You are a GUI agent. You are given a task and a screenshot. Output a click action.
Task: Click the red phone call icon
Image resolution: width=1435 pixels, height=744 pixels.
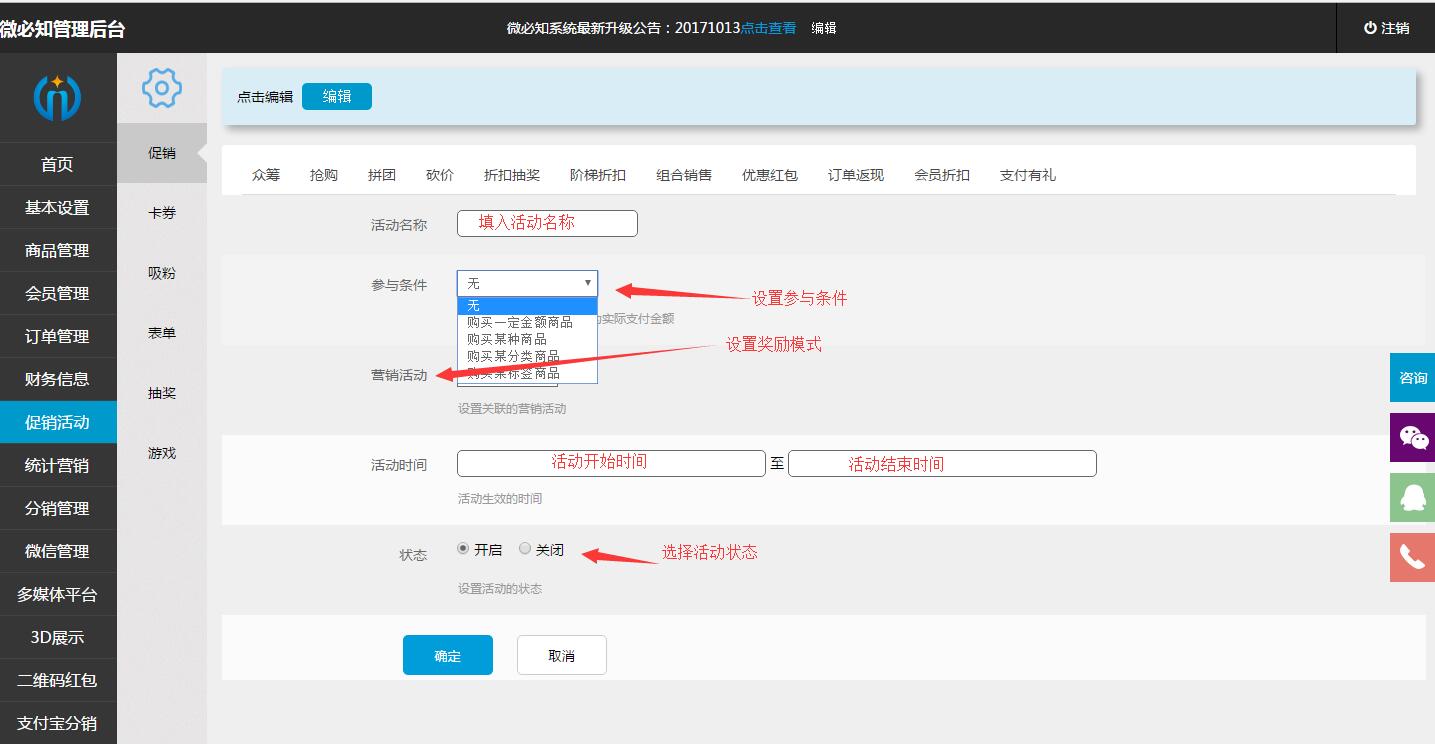[x=1412, y=557]
